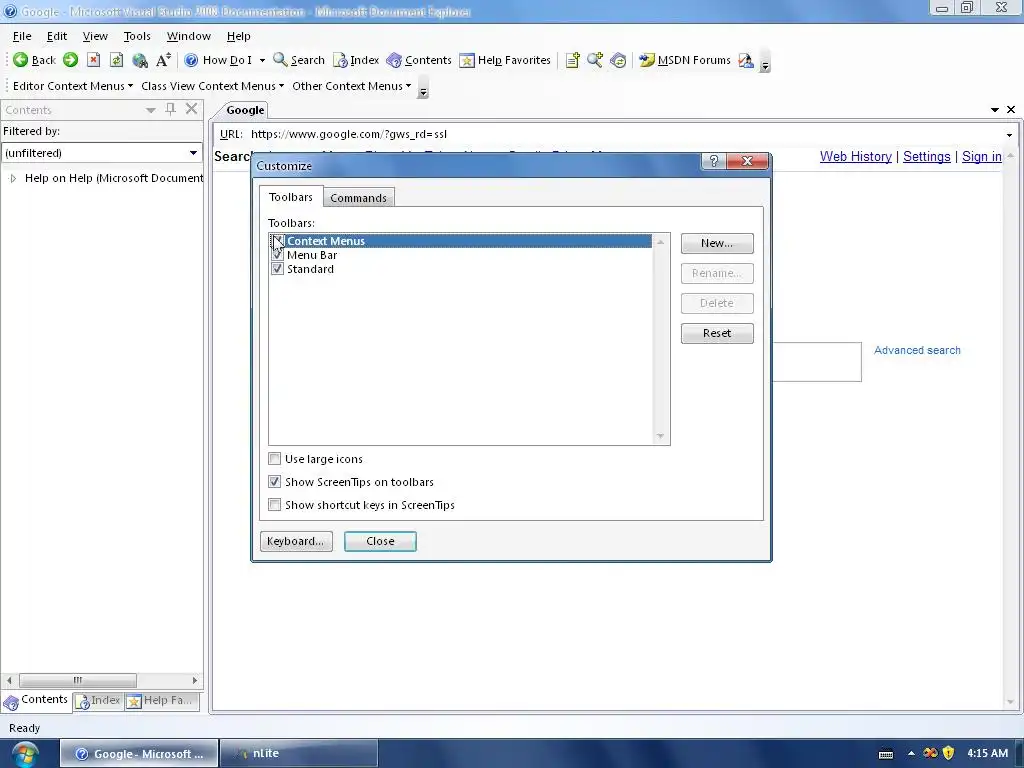Click the Forward navigation arrow icon
Image resolution: width=1024 pixels, height=768 pixels.
[x=71, y=60]
